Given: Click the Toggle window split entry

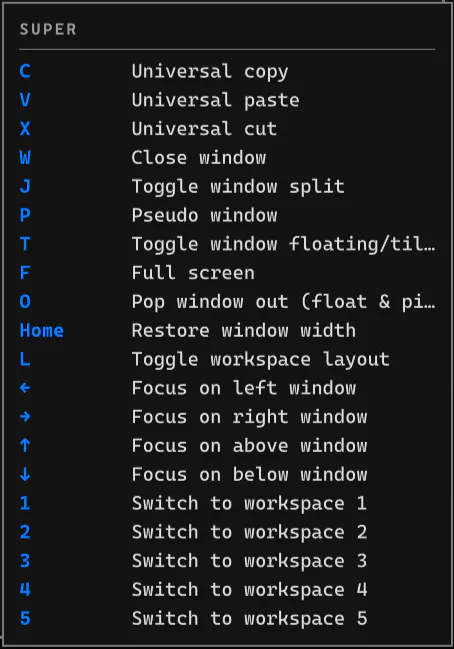Looking at the screenshot, I should (238, 187).
